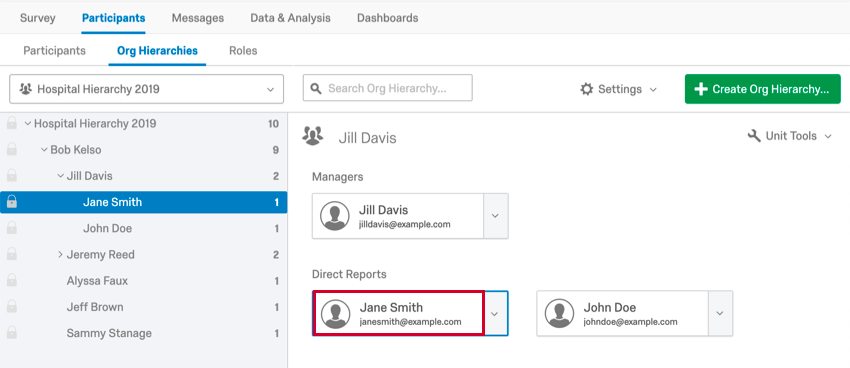Viewport: 850px width, 368px height.
Task: Click the janesmith@example.com email text
Action: (x=410, y=321)
